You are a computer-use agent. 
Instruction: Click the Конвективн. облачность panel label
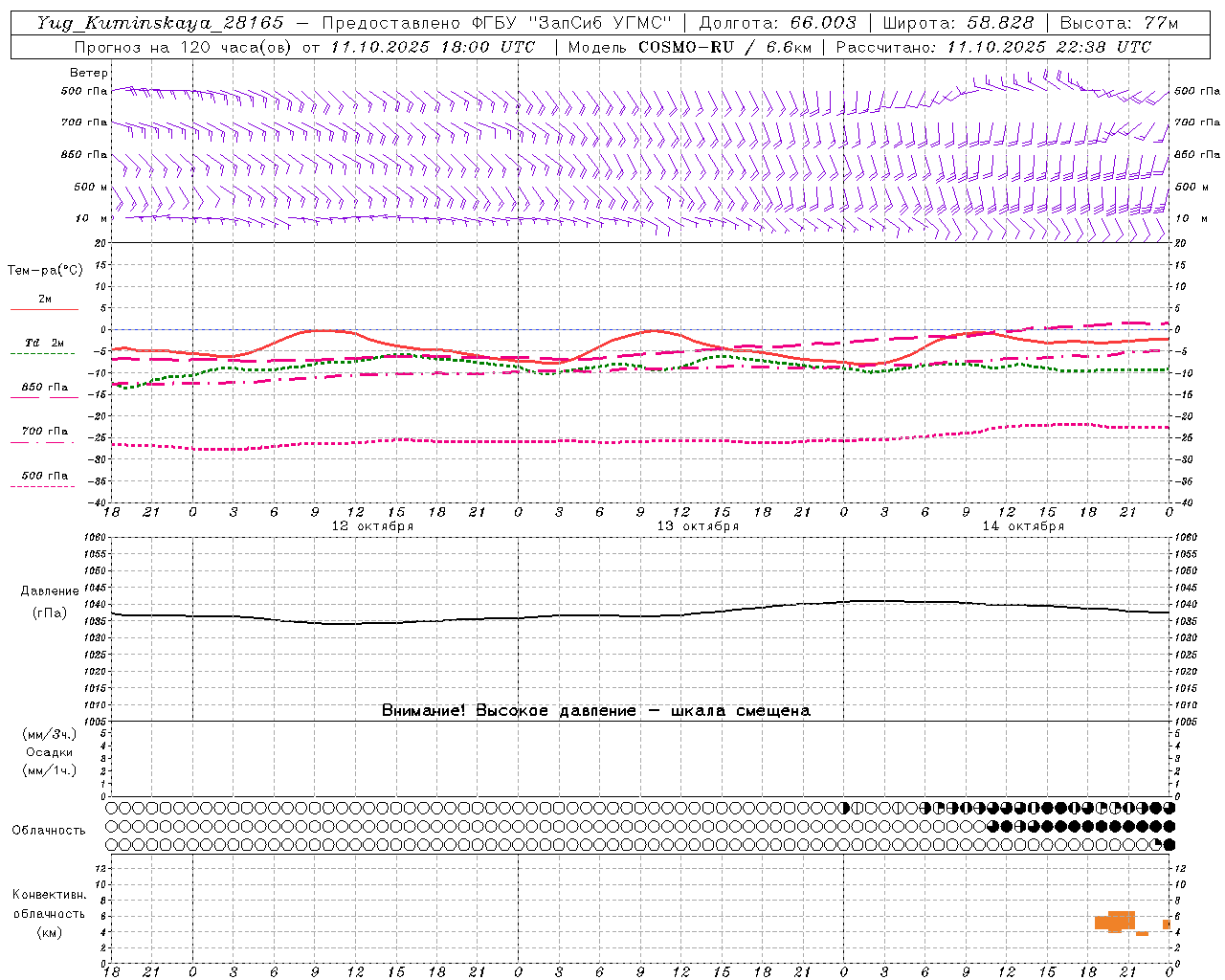pyautogui.click(x=49, y=904)
